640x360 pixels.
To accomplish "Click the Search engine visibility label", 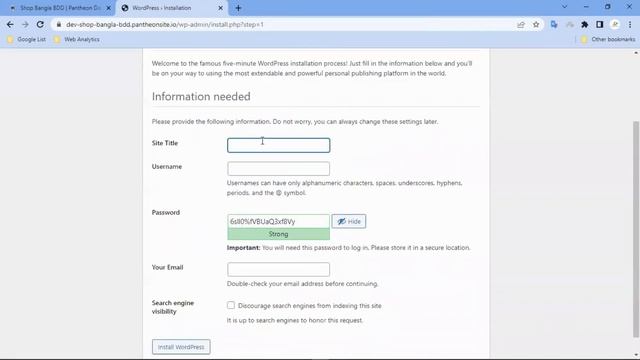I will (173, 307).
